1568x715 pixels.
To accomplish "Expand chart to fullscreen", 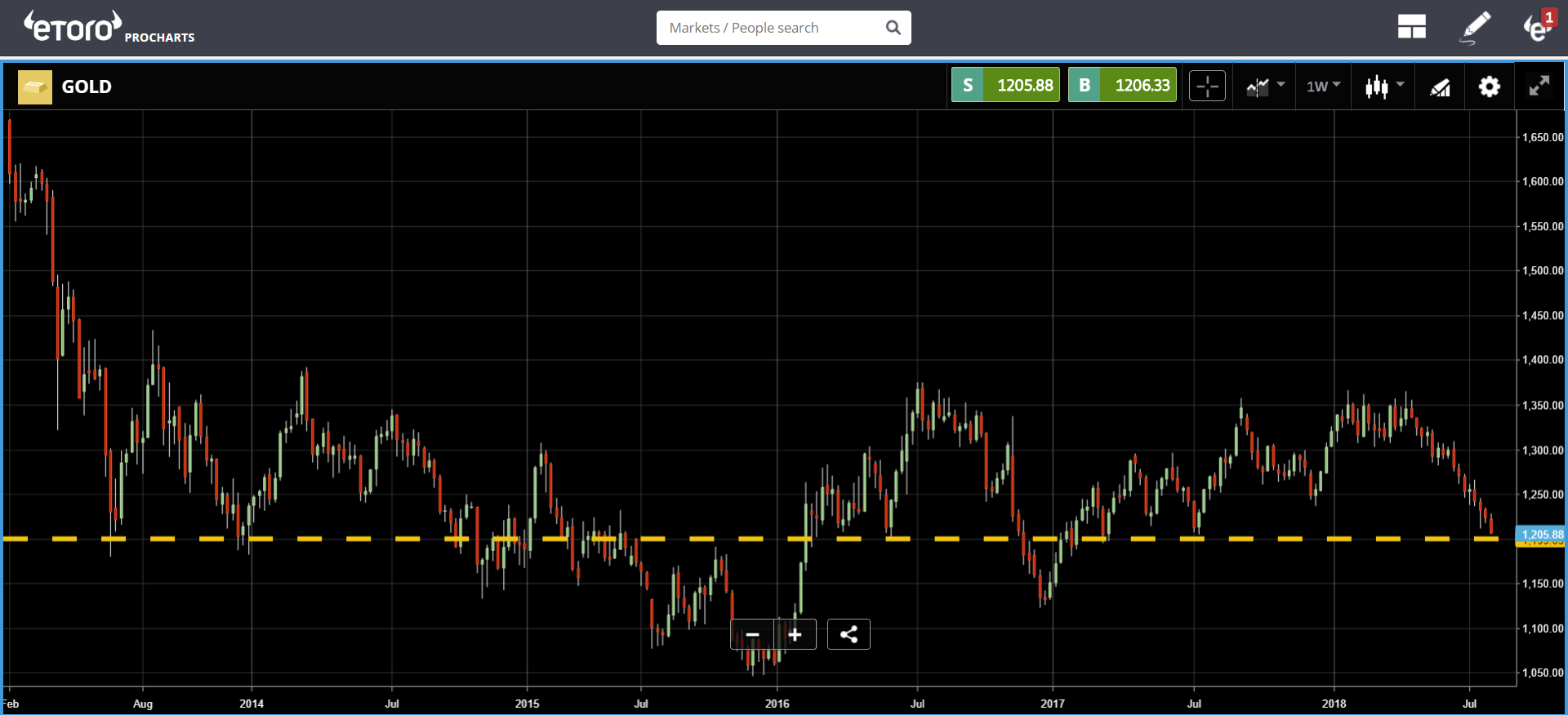I will (1539, 86).
